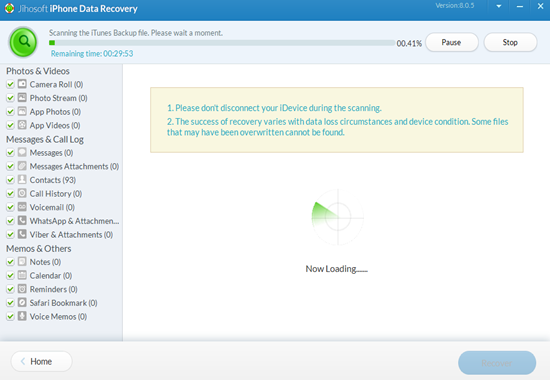Open the title bar dropdown arrow menu
Image resolution: width=550 pixels, height=380 pixels.
coord(498,6)
